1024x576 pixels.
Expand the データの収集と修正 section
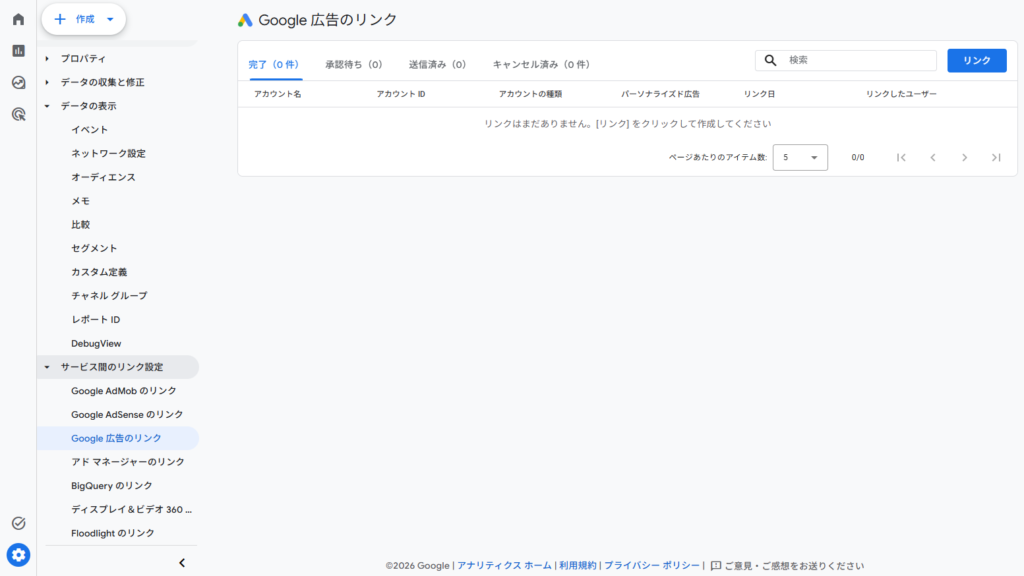coord(47,82)
